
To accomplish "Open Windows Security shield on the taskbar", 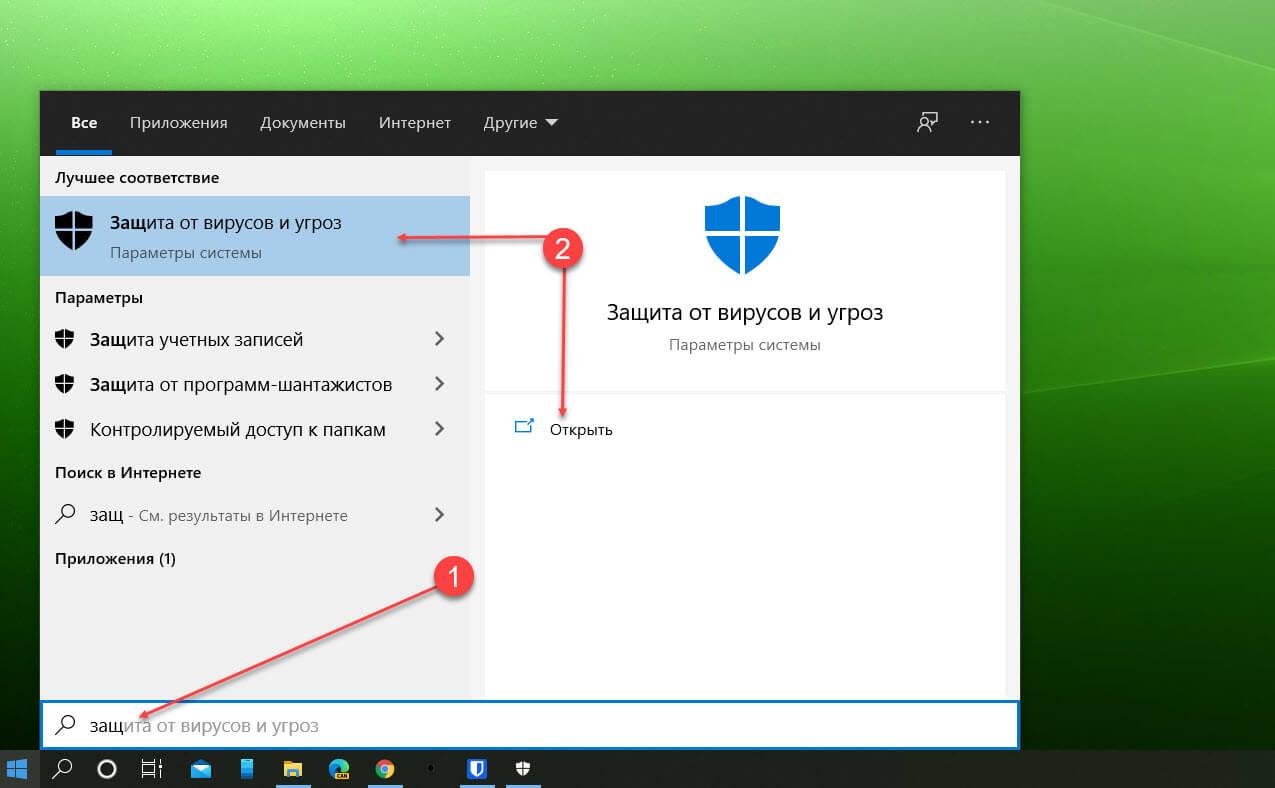I will (523, 769).
